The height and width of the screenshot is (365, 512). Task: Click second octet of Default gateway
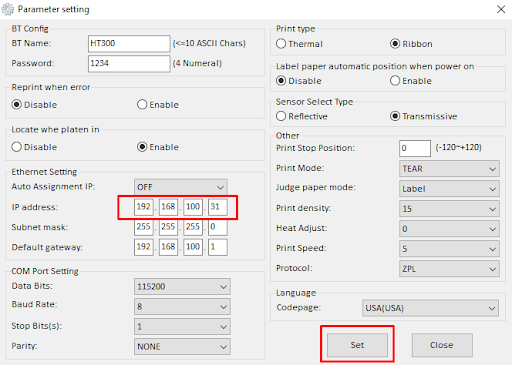point(168,247)
